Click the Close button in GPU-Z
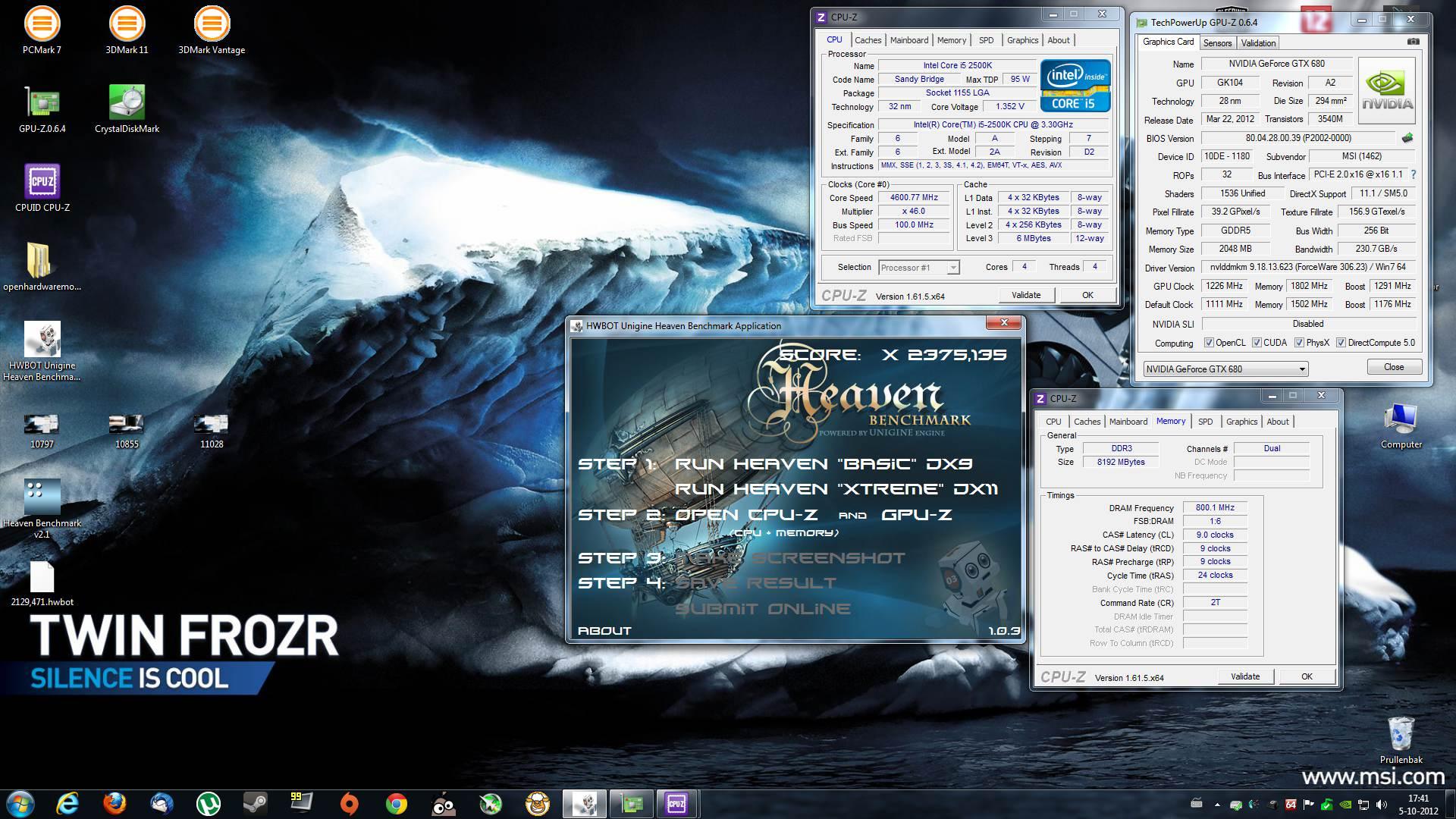The width and height of the screenshot is (1456, 819). [x=1393, y=367]
